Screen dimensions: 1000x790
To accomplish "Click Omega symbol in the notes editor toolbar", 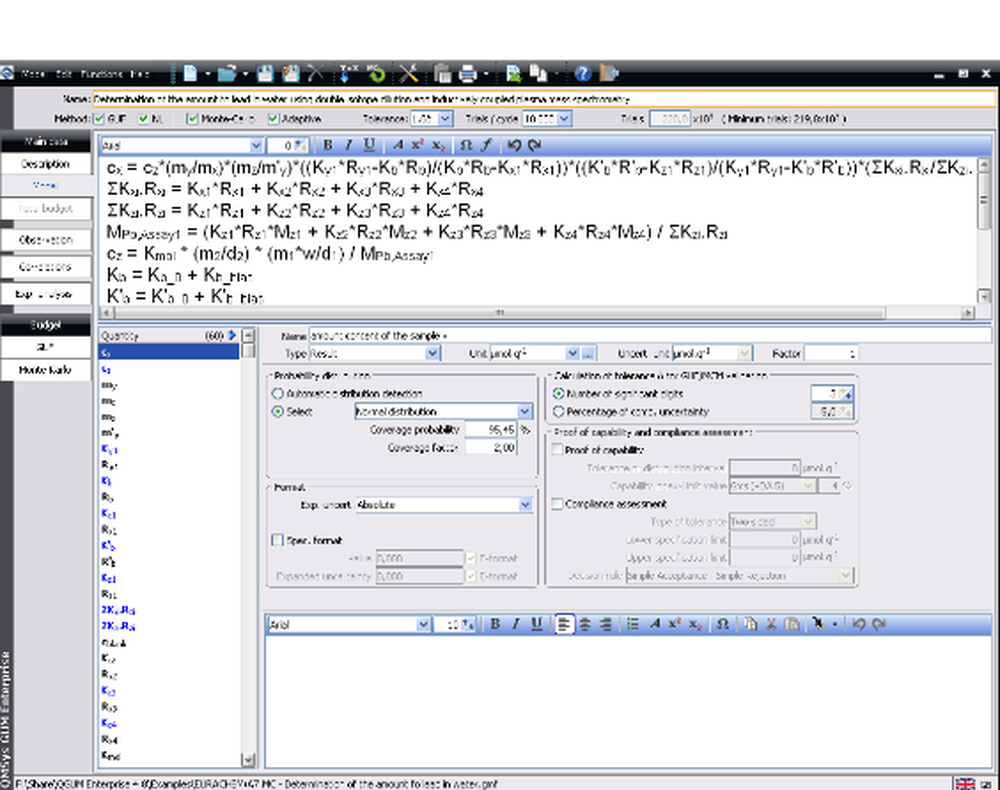I will 722,624.
